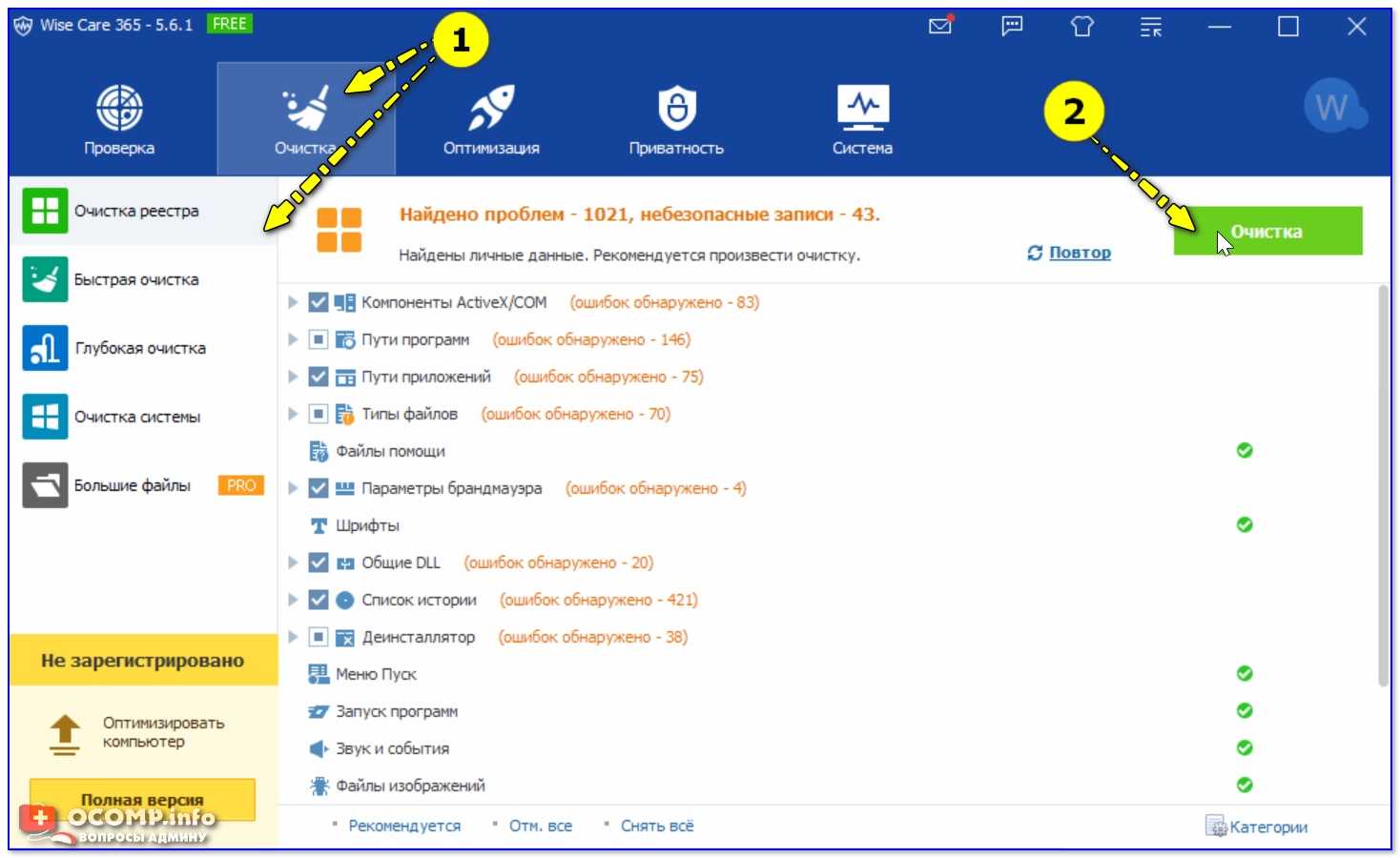The width and height of the screenshot is (1400, 858).
Task: Expand the Параметры брандмауэра tree node
Action: coord(294,488)
